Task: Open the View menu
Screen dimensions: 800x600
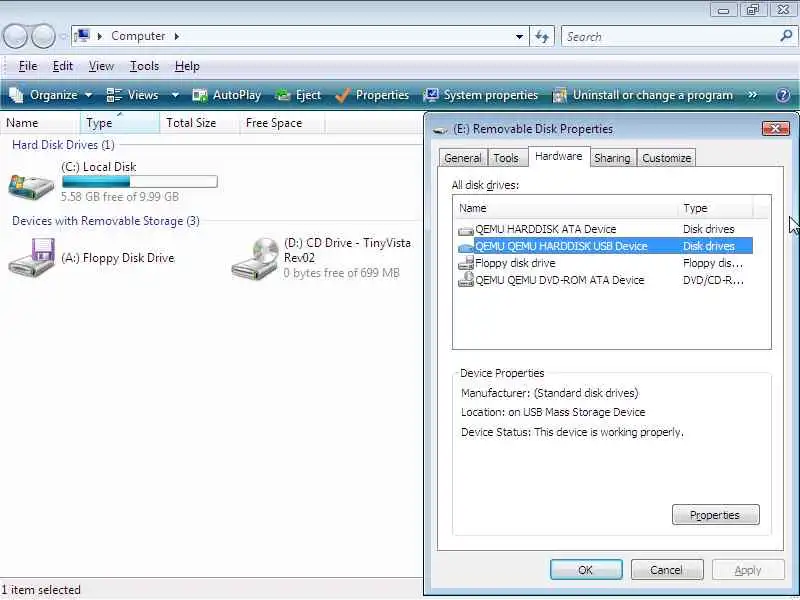Action: tap(101, 66)
